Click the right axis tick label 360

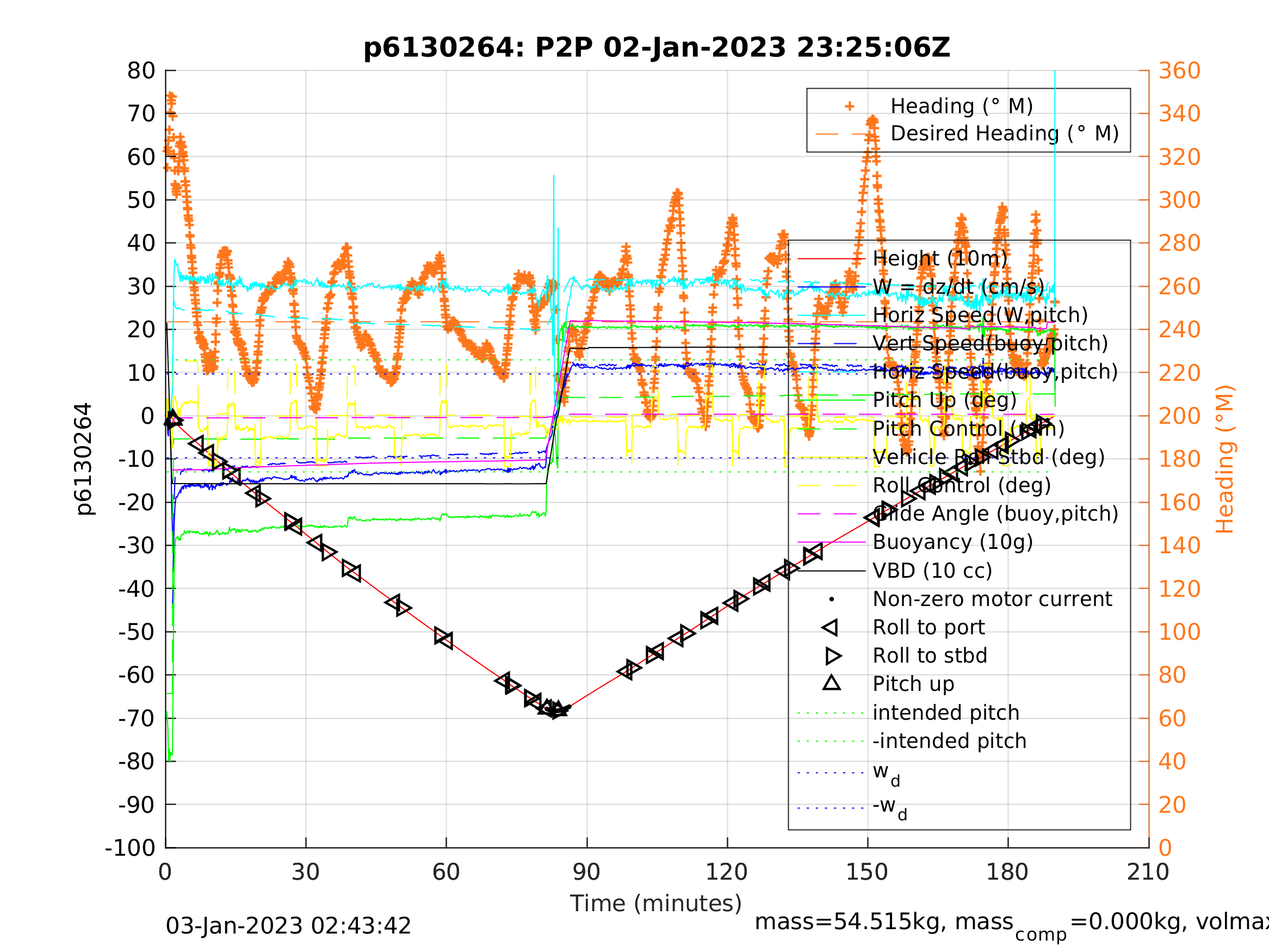pyautogui.click(x=1179, y=71)
